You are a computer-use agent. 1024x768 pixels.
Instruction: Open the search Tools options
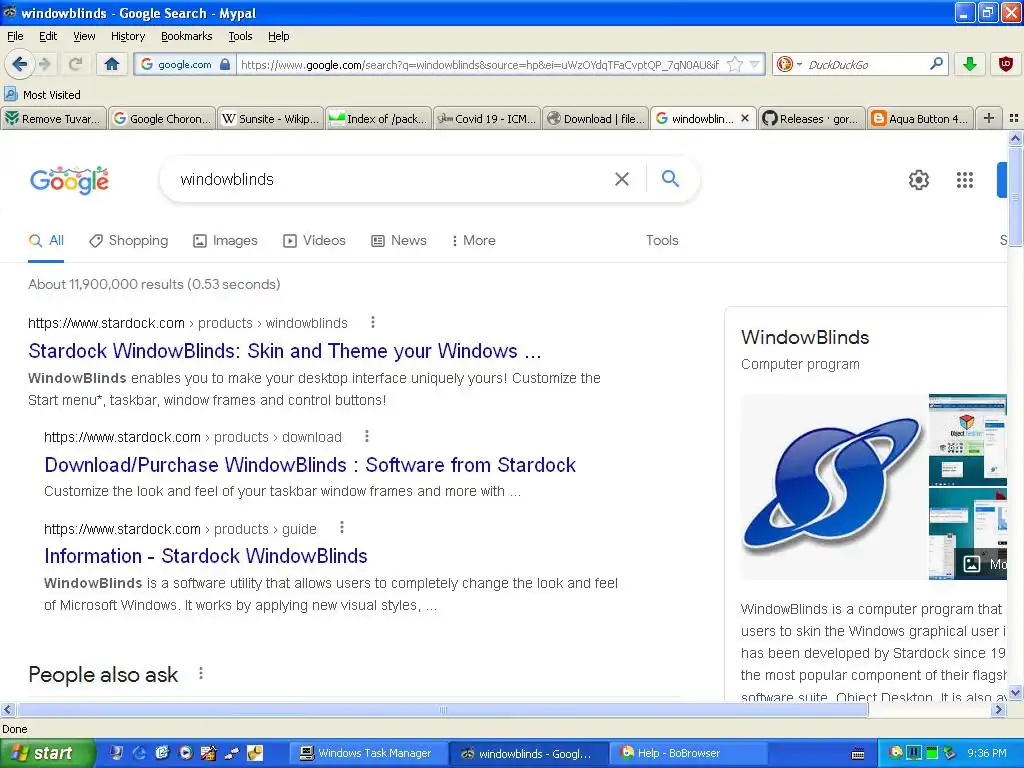662,240
